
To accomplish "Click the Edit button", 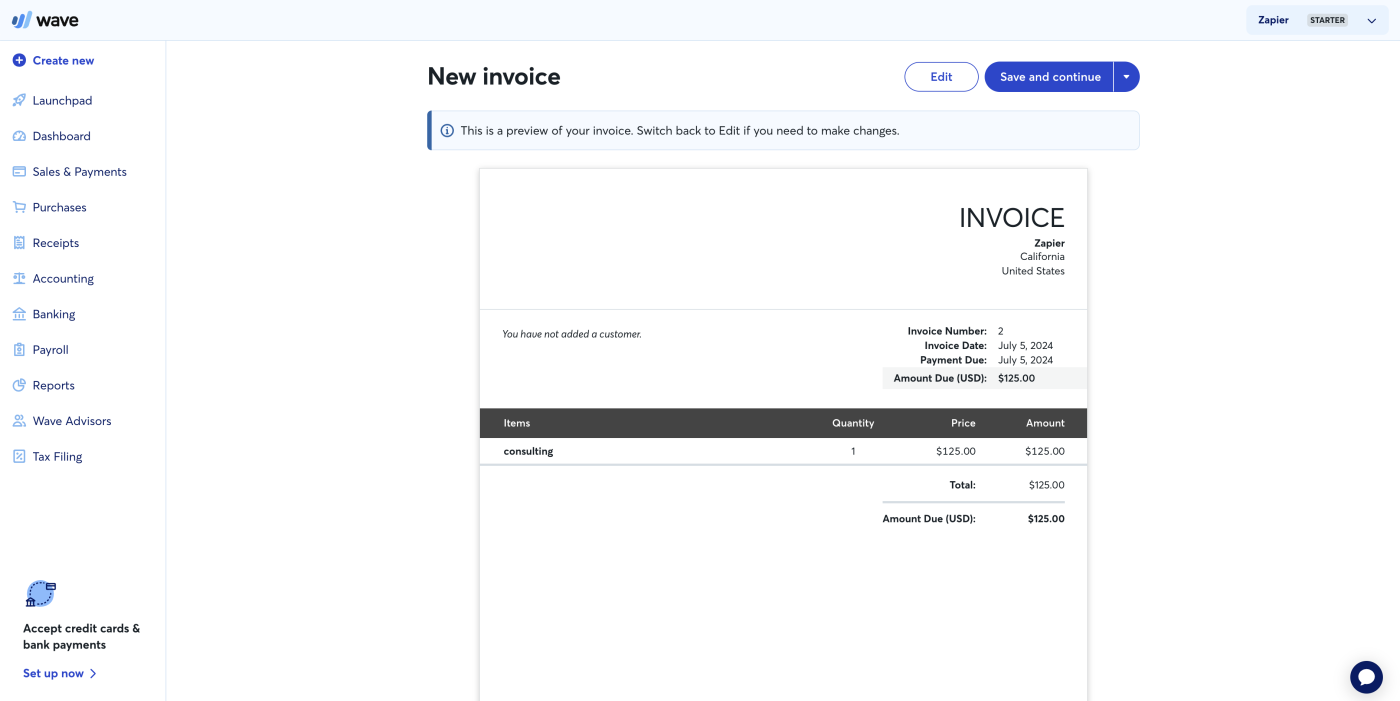I will 941,77.
